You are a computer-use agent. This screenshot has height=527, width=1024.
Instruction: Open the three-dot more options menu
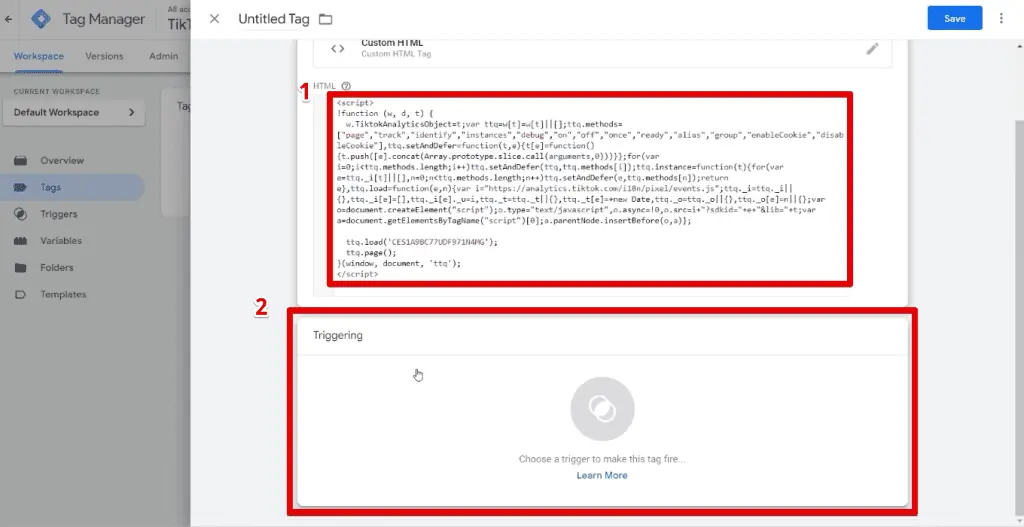tap(1001, 18)
